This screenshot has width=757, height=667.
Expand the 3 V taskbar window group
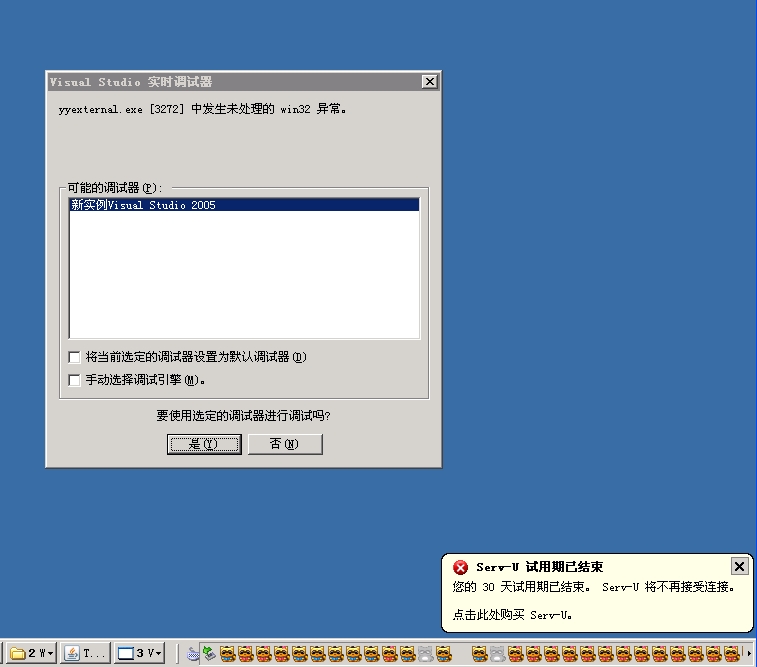(140, 653)
